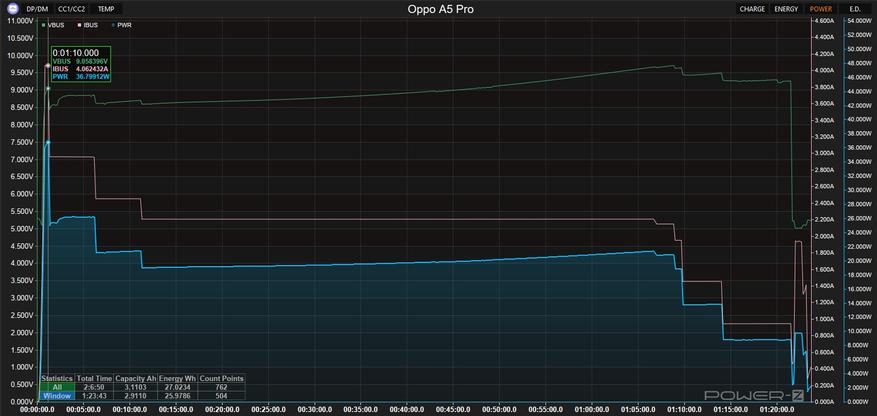Screen dimensions: 877x416
Task: Click the tooltip PWR value 36.79912W
Action: tap(92, 76)
